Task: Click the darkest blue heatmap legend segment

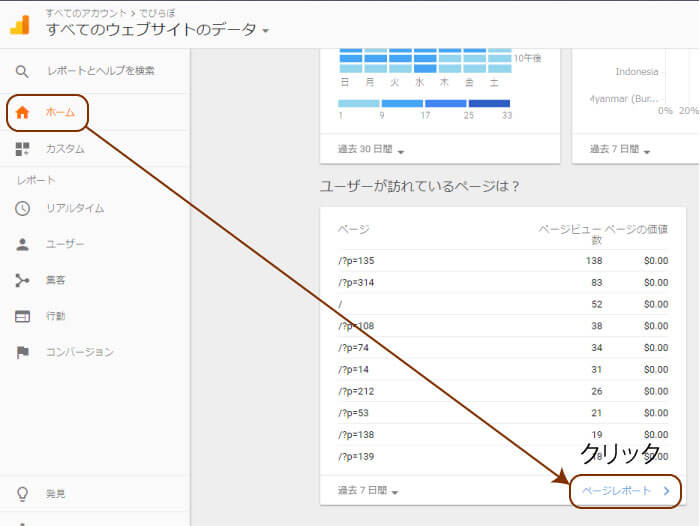Action: [x=489, y=104]
